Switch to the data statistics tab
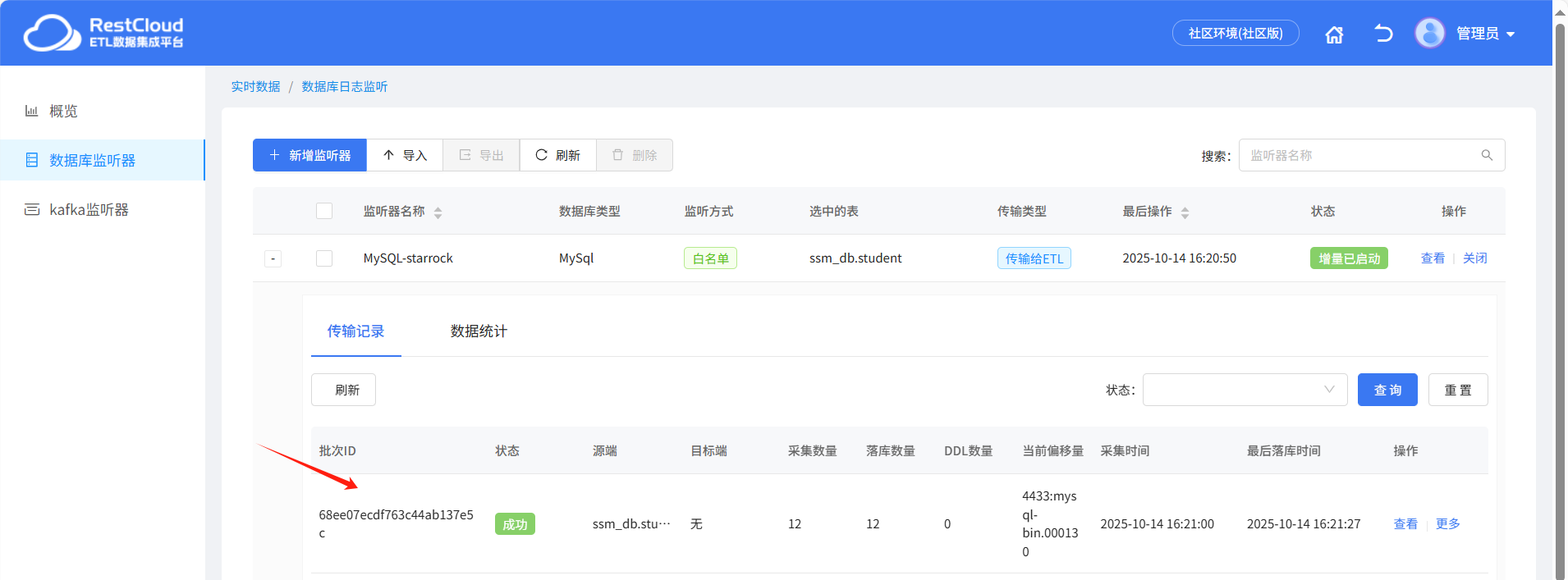Image resolution: width=1568 pixels, height=580 pixels. pos(479,331)
